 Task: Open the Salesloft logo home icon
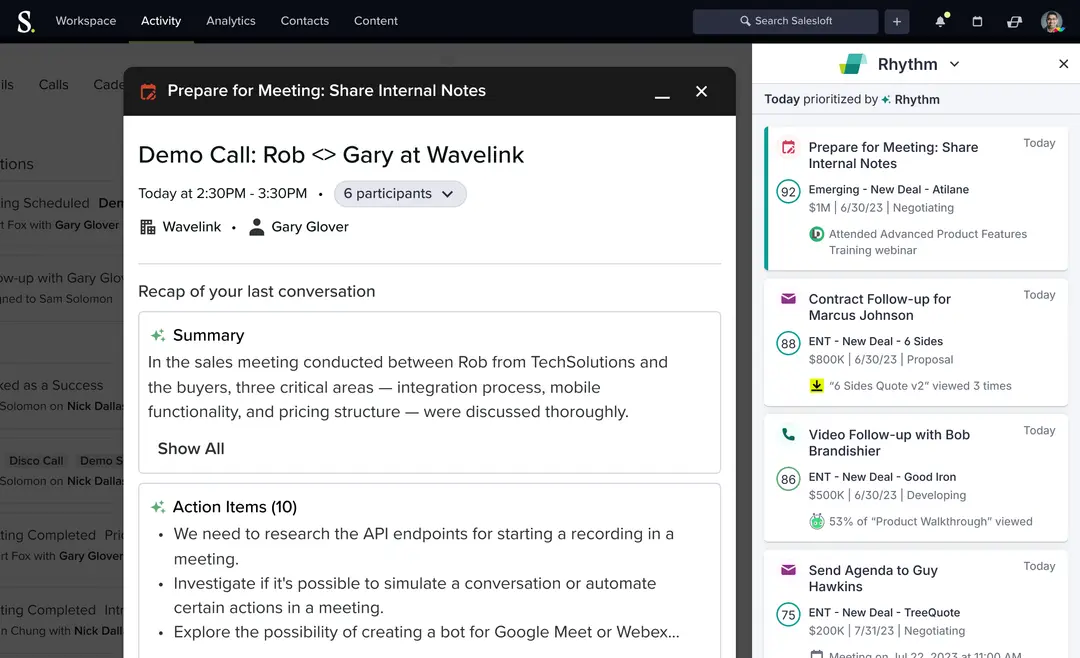(25, 21)
